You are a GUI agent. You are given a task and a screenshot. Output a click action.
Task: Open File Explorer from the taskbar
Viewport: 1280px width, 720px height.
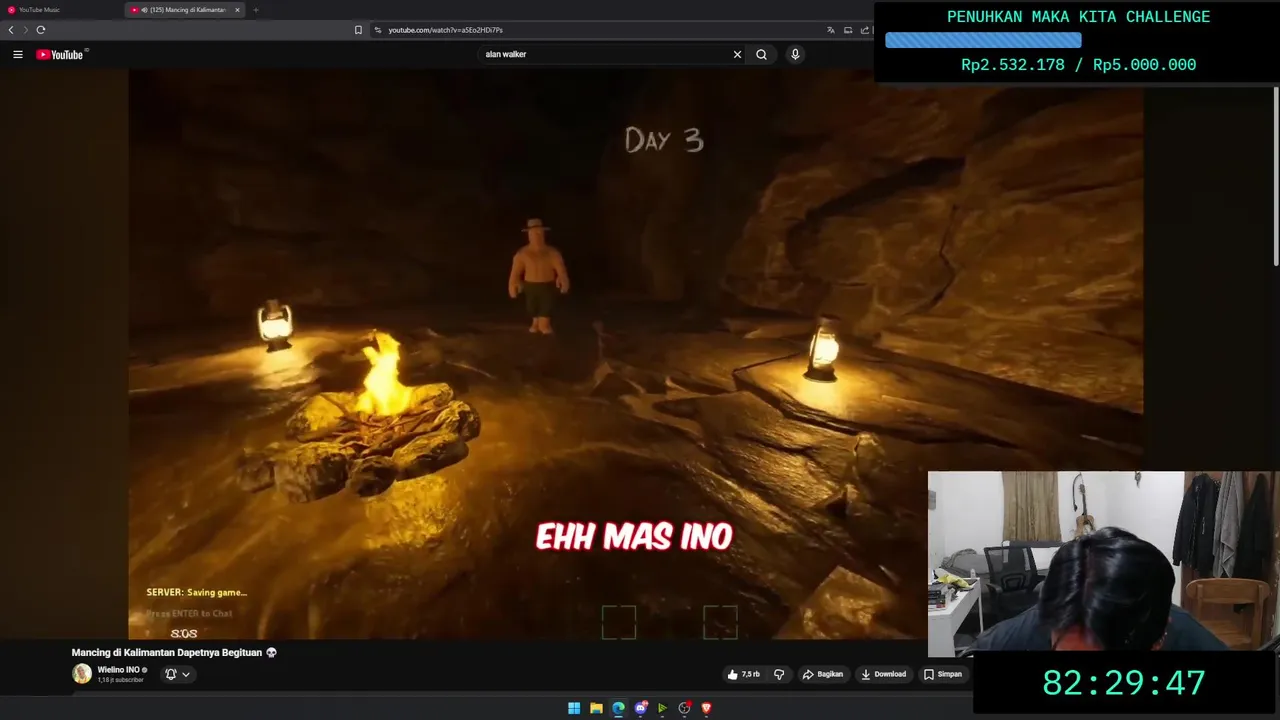(x=596, y=708)
